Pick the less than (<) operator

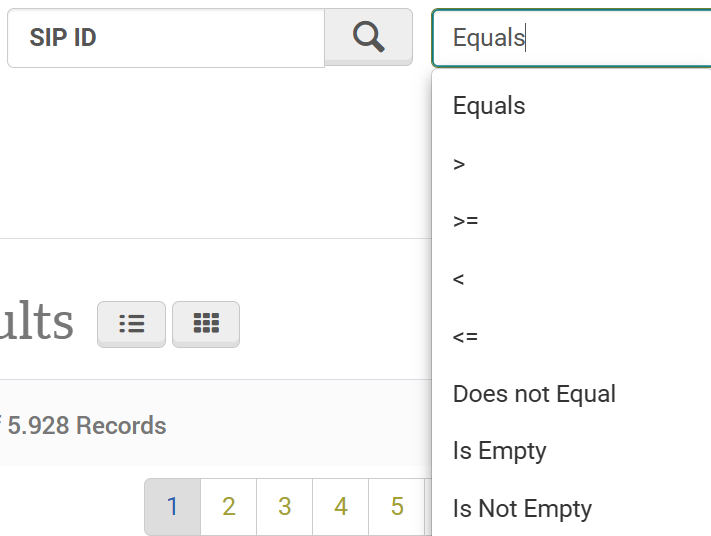point(459,279)
